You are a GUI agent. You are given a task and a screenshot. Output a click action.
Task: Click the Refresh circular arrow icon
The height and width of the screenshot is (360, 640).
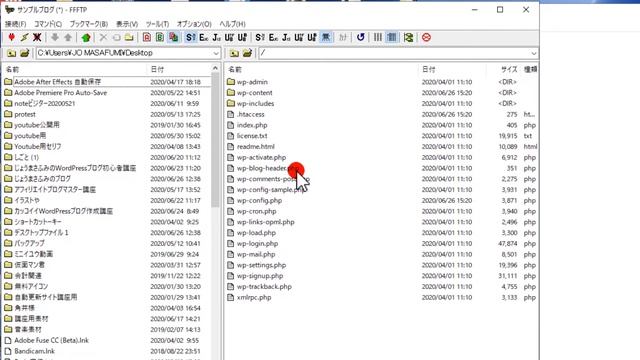tap(360, 38)
